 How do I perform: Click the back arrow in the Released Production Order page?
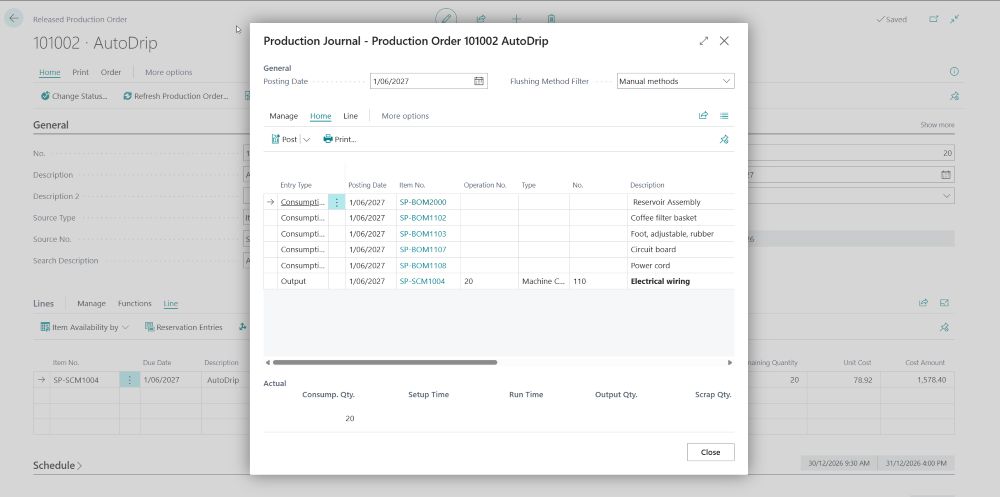click(13, 19)
